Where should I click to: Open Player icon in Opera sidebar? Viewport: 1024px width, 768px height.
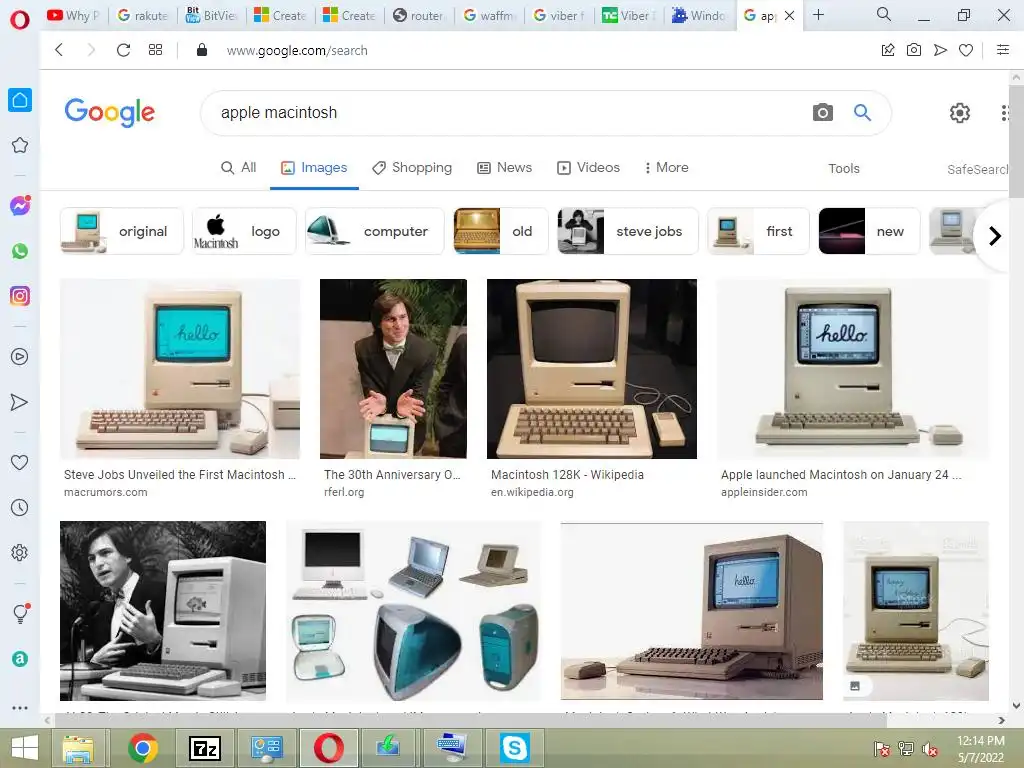(x=20, y=357)
